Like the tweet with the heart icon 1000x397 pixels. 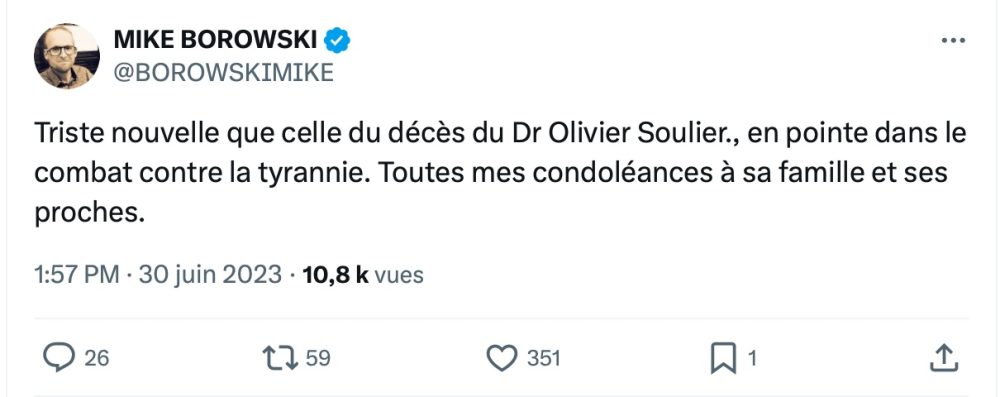pyautogui.click(x=502, y=358)
